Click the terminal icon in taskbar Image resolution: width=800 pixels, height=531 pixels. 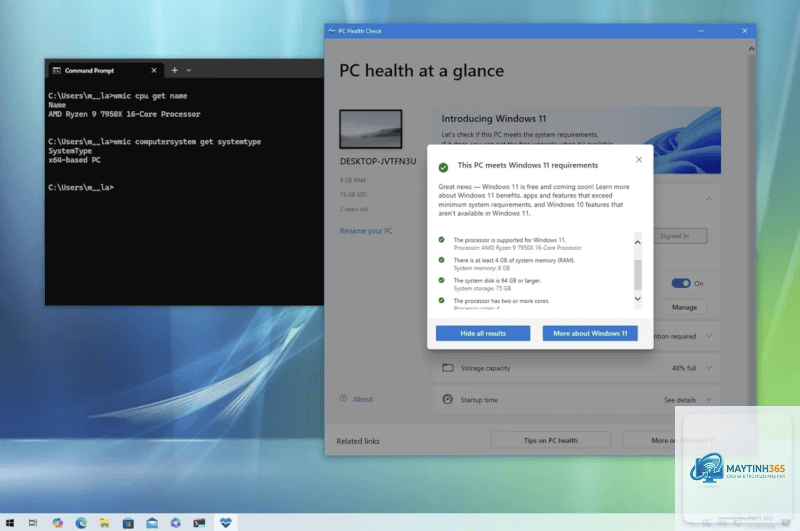(199, 523)
